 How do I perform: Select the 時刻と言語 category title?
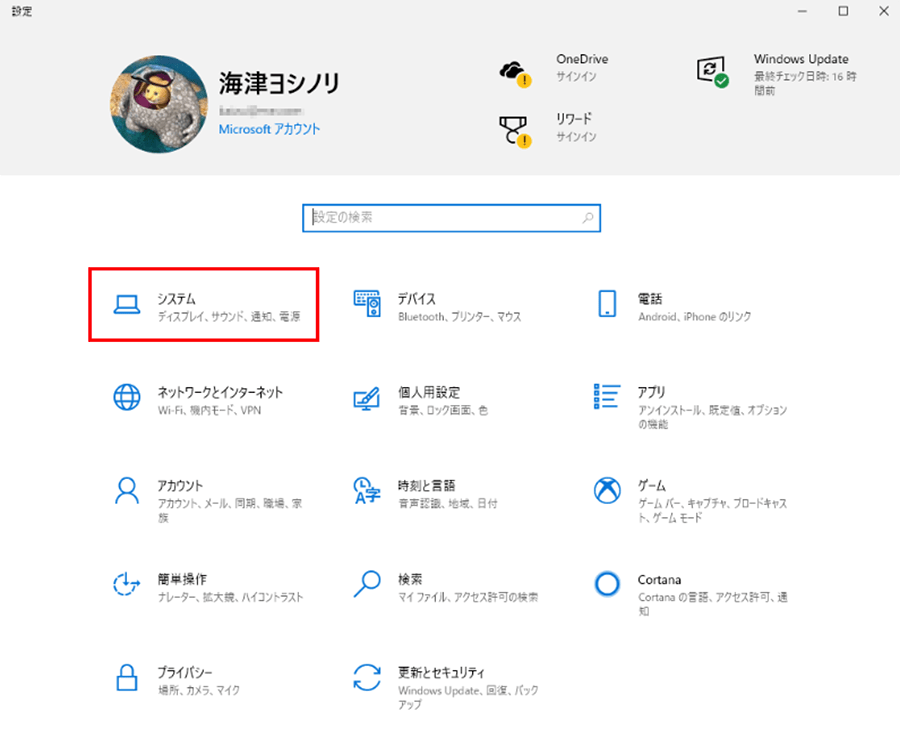pos(427,486)
